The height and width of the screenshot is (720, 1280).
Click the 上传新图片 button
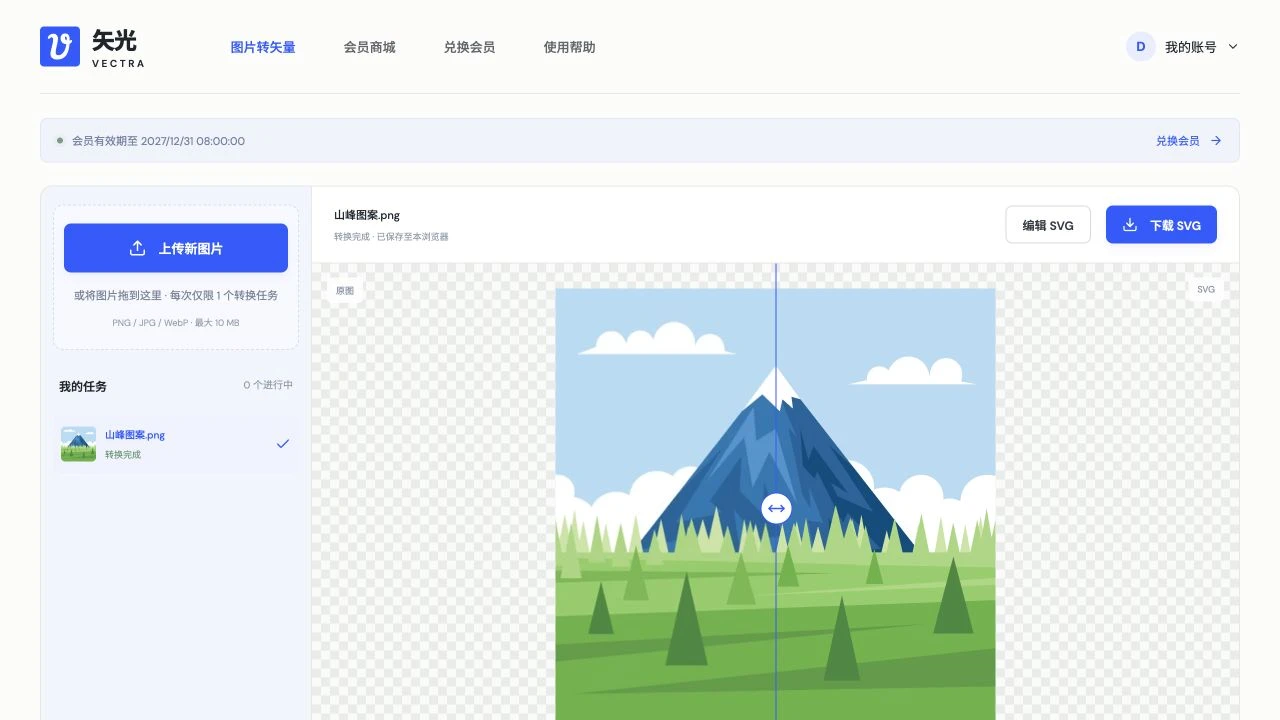pos(176,248)
